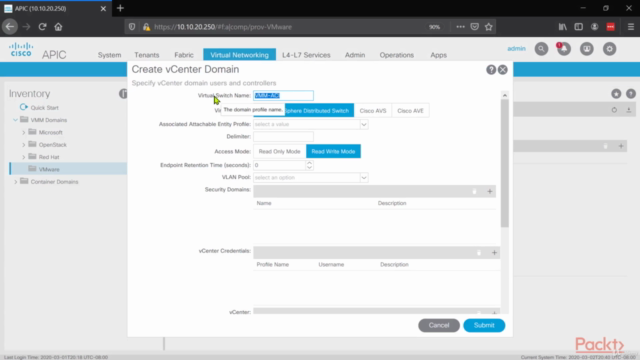Click the Virtual Switch Name field
The image size is (640, 360).
[x=283, y=96]
